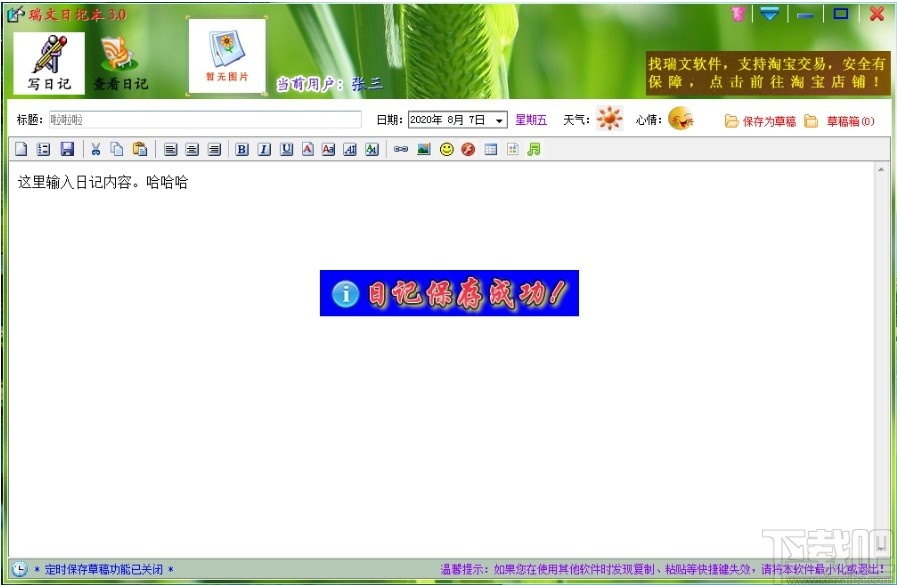This screenshot has height=585, width=897.
Task: Close the 瑞文日记本 window
Action: (x=876, y=14)
